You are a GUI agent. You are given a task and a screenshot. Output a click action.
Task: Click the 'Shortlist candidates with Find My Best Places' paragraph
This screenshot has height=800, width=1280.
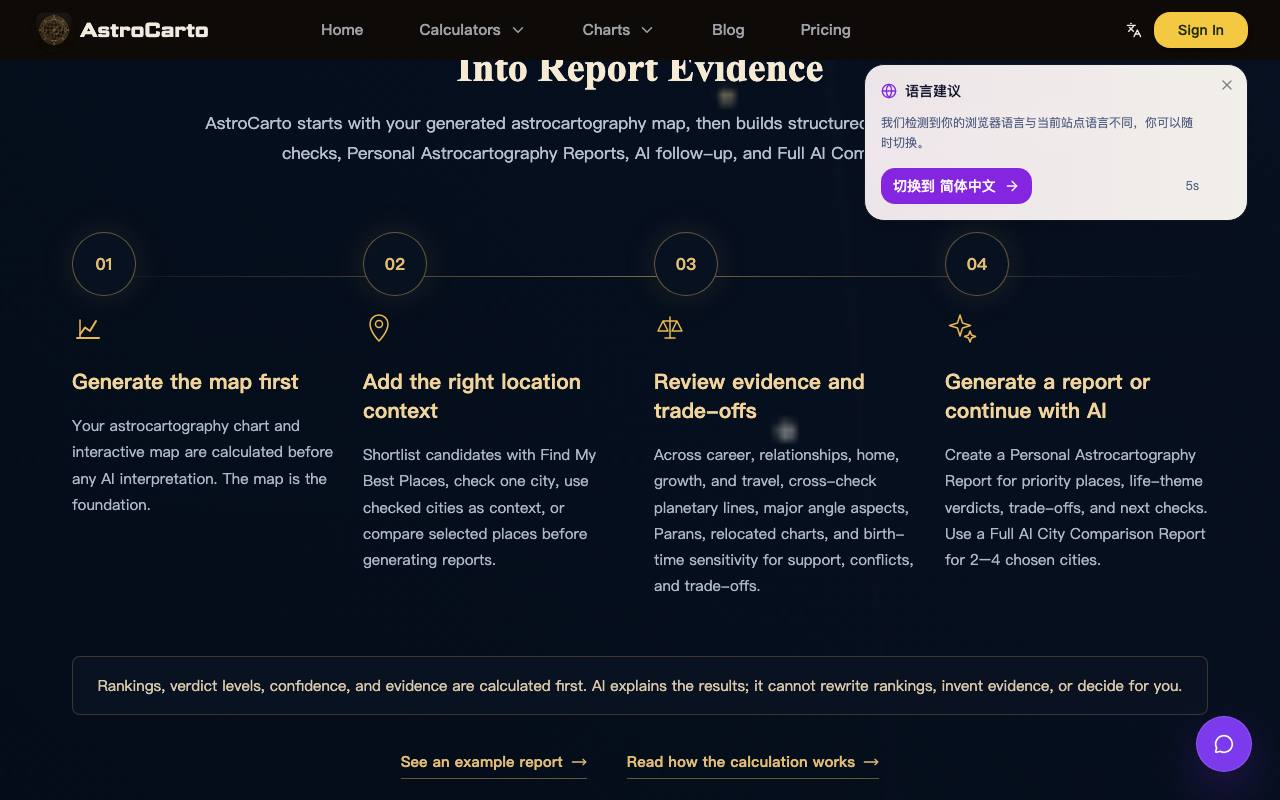pos(480,507)
